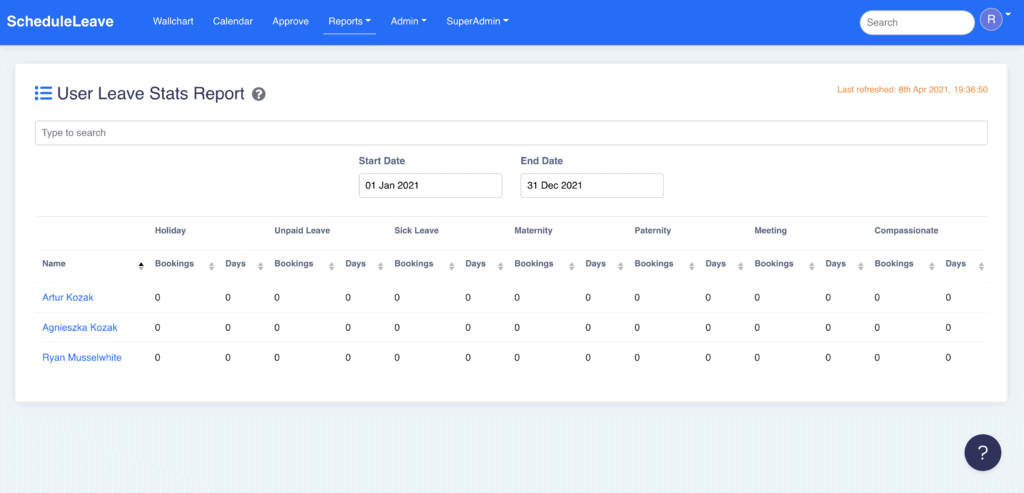Sort by Name column sort arrows
The width and height of the screenshot is (1024, 493).
click(140, 265)
